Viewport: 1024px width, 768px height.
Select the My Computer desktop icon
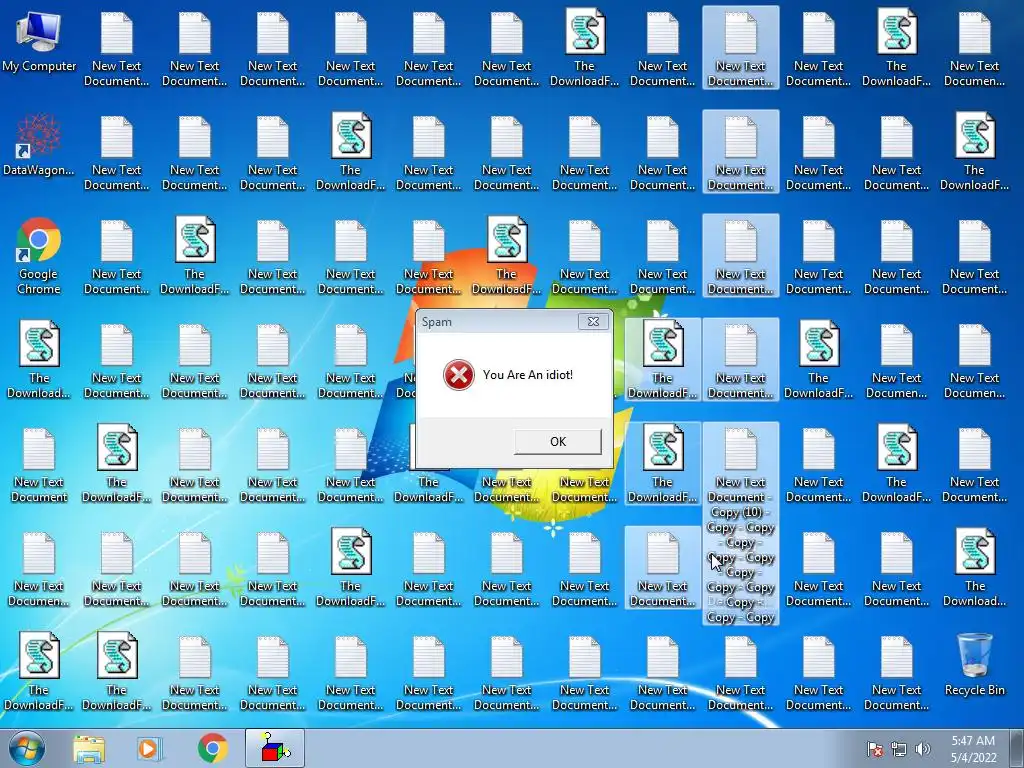pyautogui.click(x=39, y=42)
